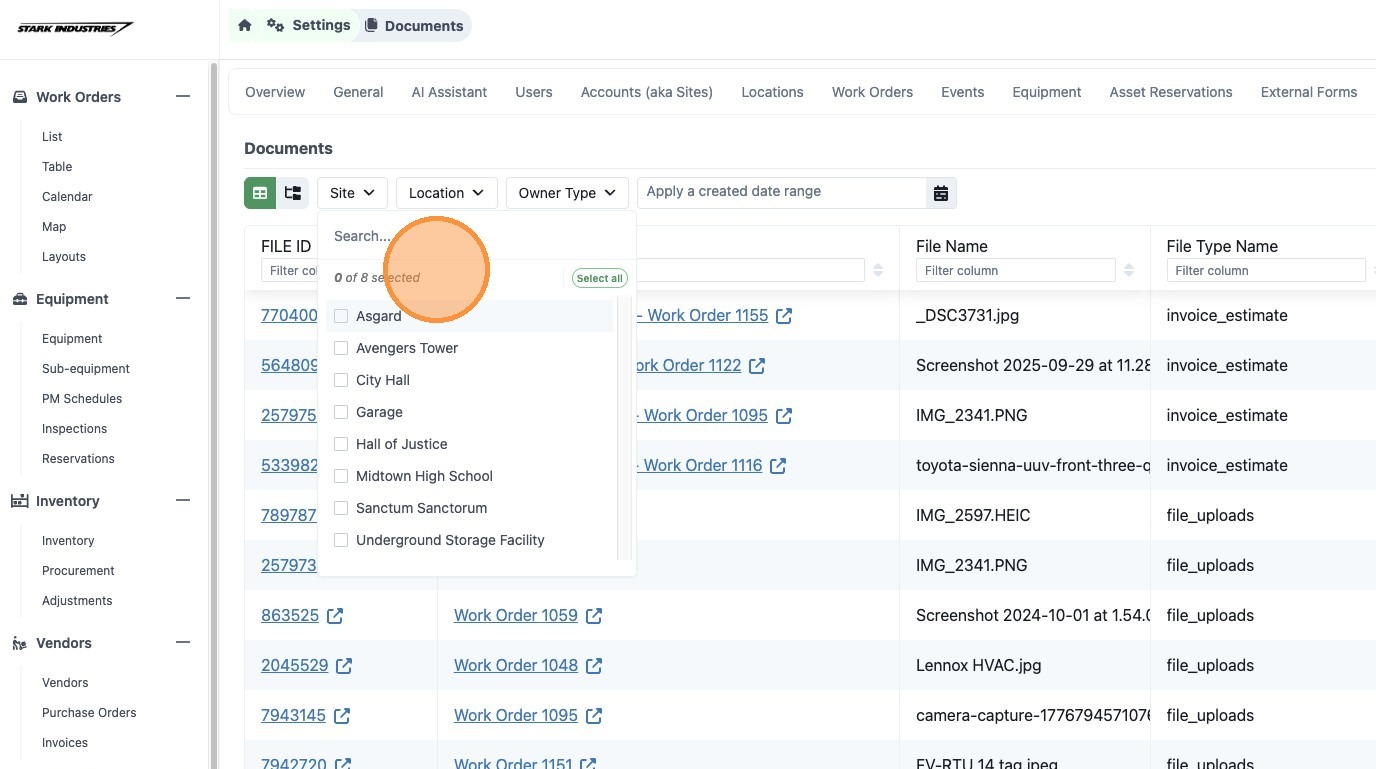Click the Work Orders sidebar section icon
1376x769 pixels.
(20, 97)
